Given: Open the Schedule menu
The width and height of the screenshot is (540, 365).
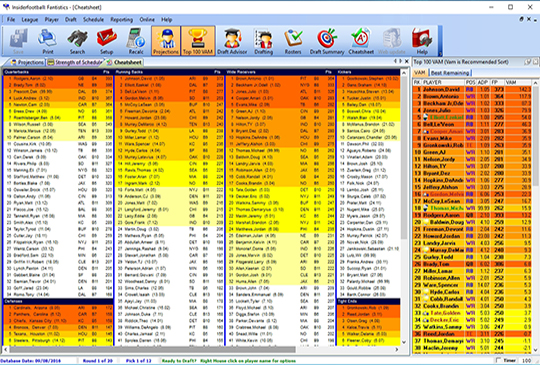Looking at the screenshot, I should coord(93,20).
